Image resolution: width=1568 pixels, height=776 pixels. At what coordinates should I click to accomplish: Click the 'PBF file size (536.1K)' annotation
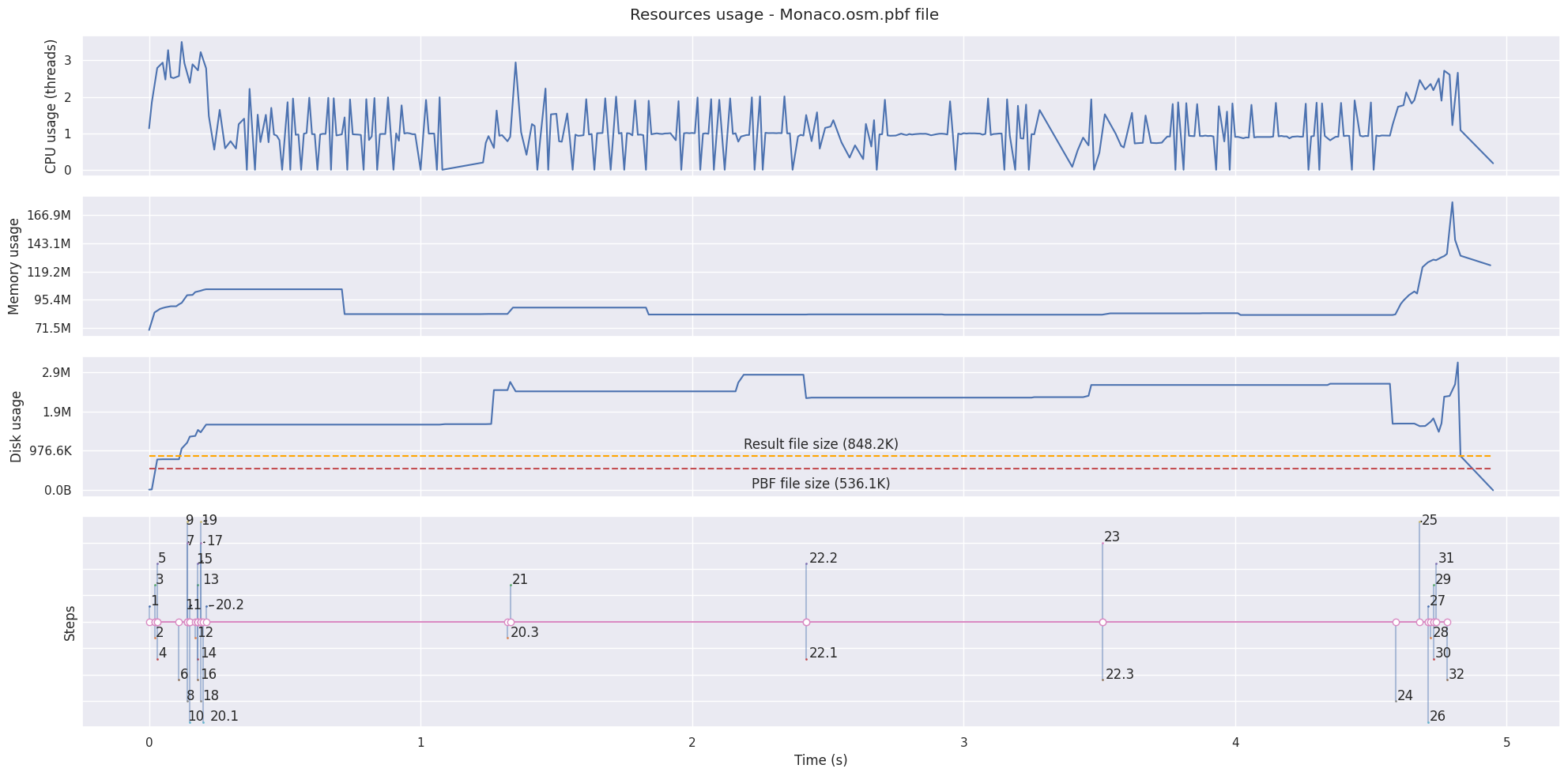[x=820, y=484]
